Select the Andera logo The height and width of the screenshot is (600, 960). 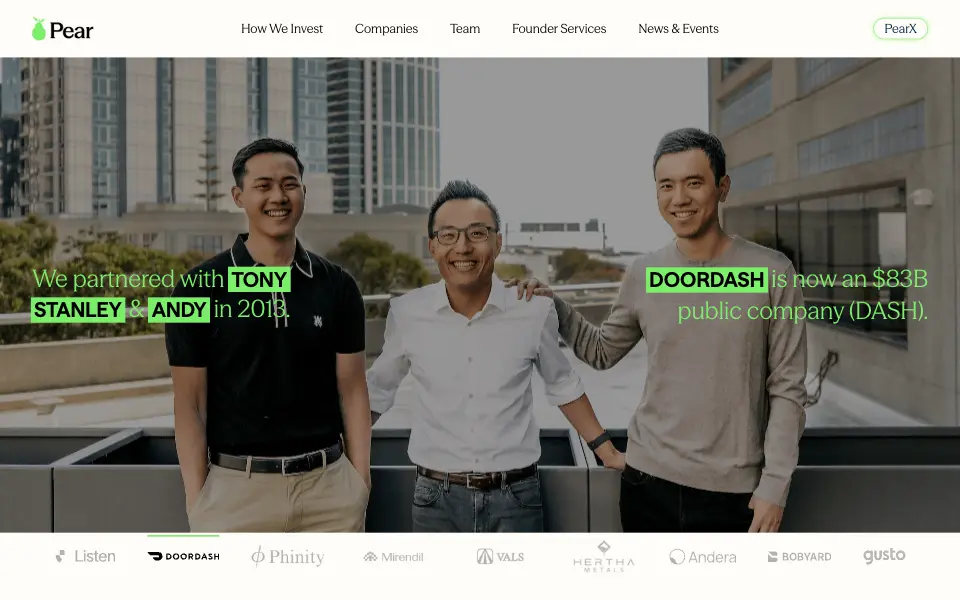tap(703, 557)
